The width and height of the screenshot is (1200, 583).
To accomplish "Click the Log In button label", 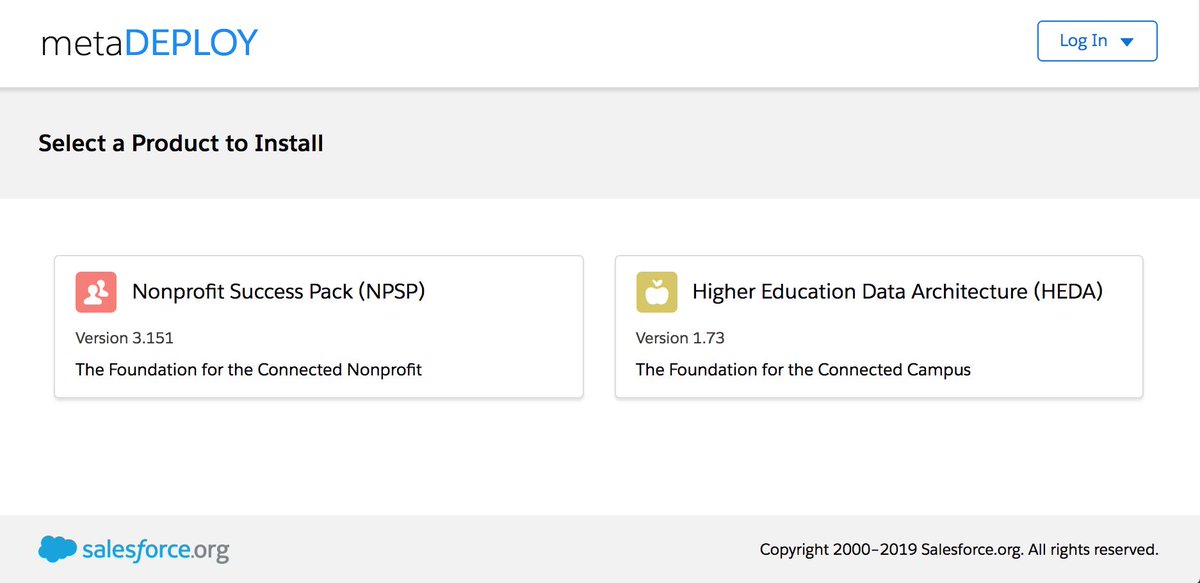I will pyautogui.click(x=1084, y=41).
